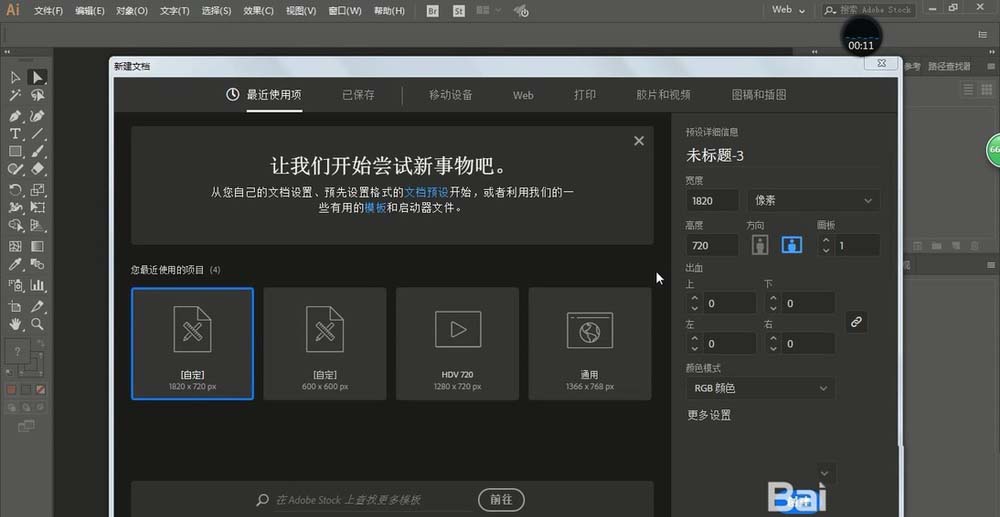Image resolution: width=1000 pixels, height=517 pixels.
Task: Switch right panel to grid view
Action: coord(986,89)
